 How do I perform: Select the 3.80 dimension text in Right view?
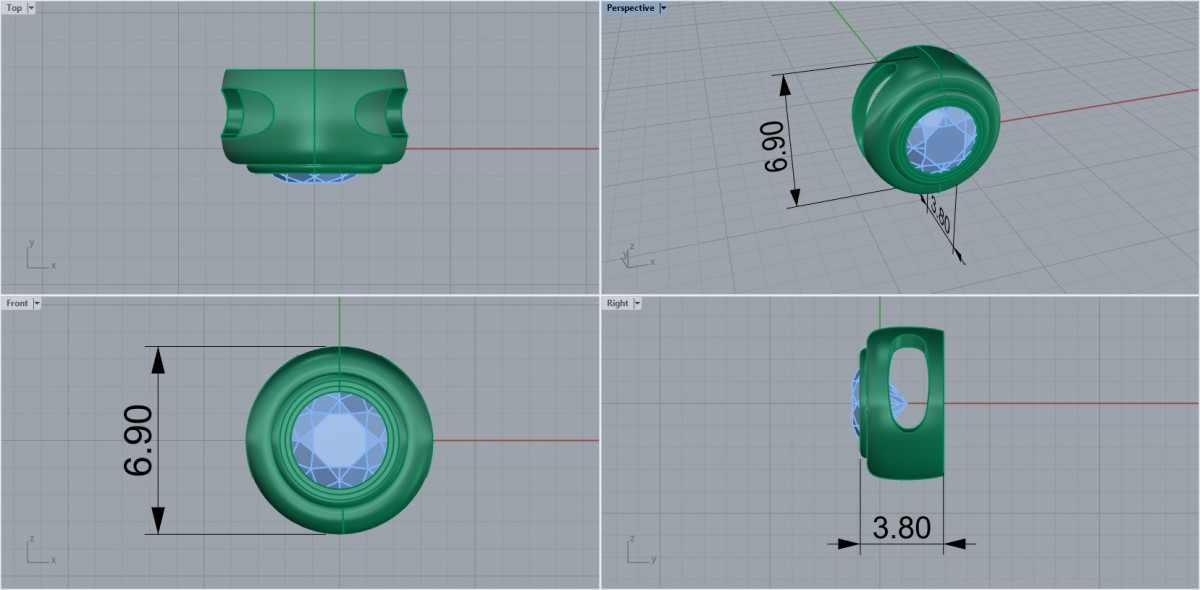click(x=901, y=528)
